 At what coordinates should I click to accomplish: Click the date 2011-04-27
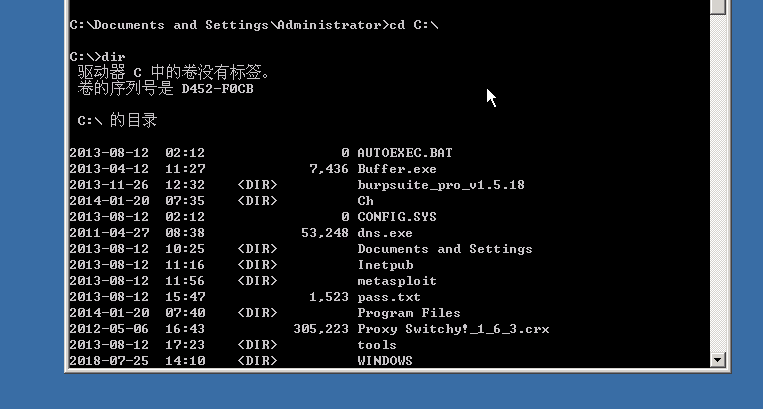click(x=109, y=233)
